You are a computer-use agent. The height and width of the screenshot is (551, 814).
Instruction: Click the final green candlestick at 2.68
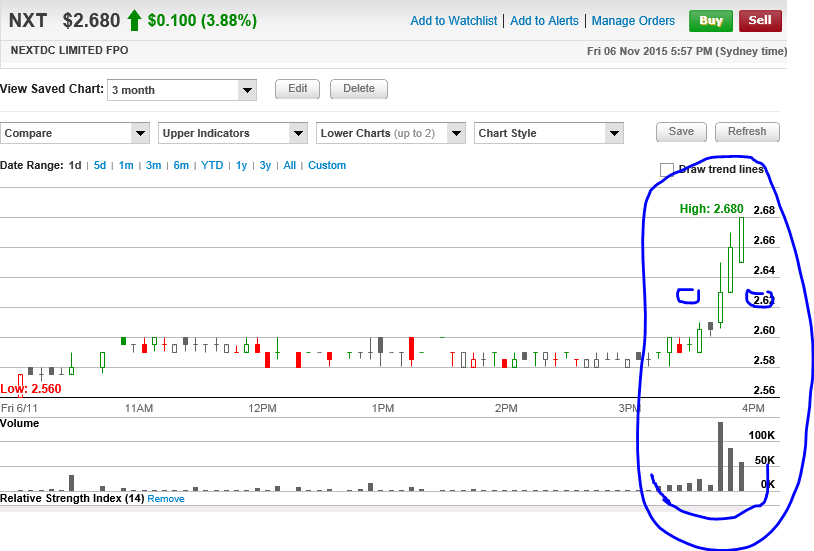[741, 240]
